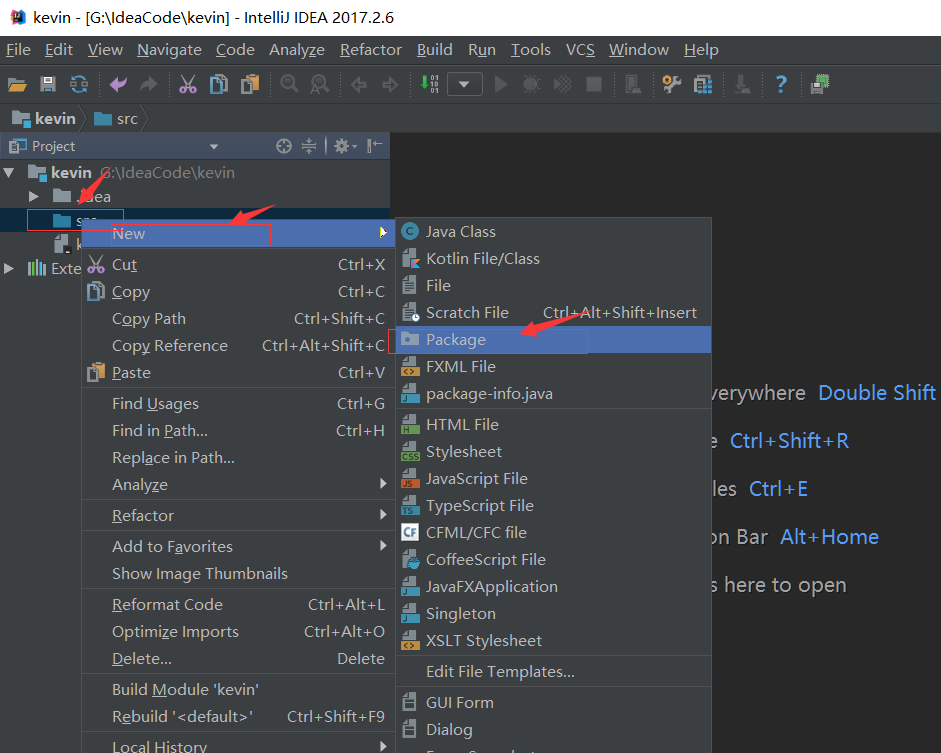Click Delete... in context menu

click(238, 659)
